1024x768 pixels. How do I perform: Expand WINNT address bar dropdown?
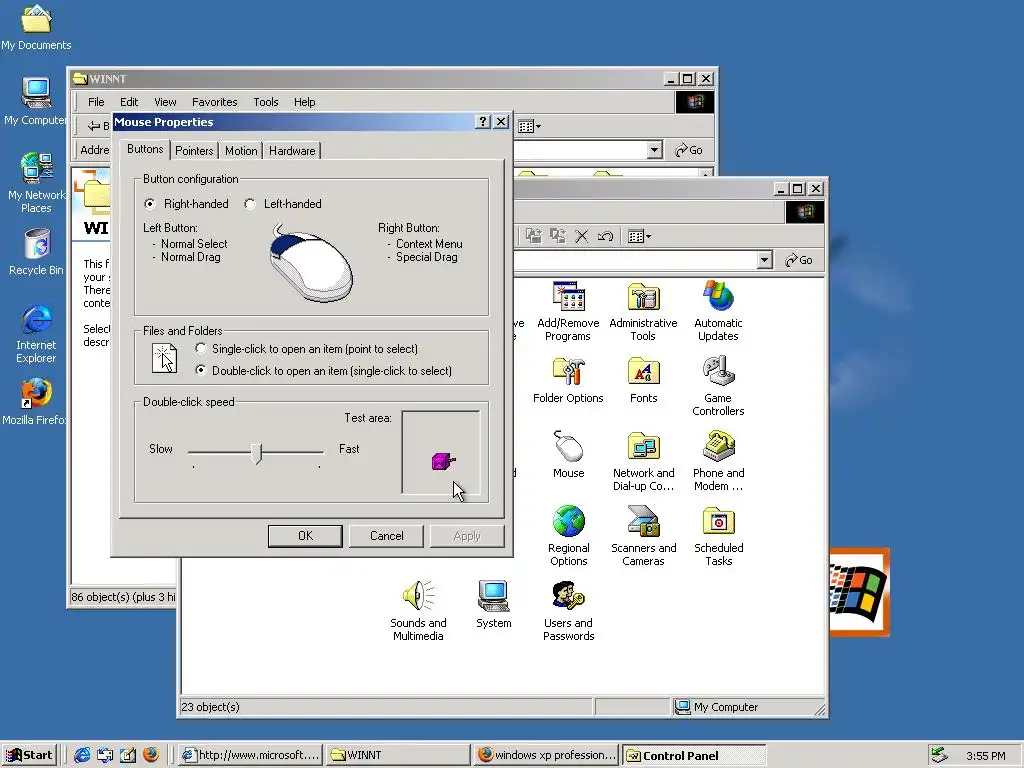click(x=654, y=150)
